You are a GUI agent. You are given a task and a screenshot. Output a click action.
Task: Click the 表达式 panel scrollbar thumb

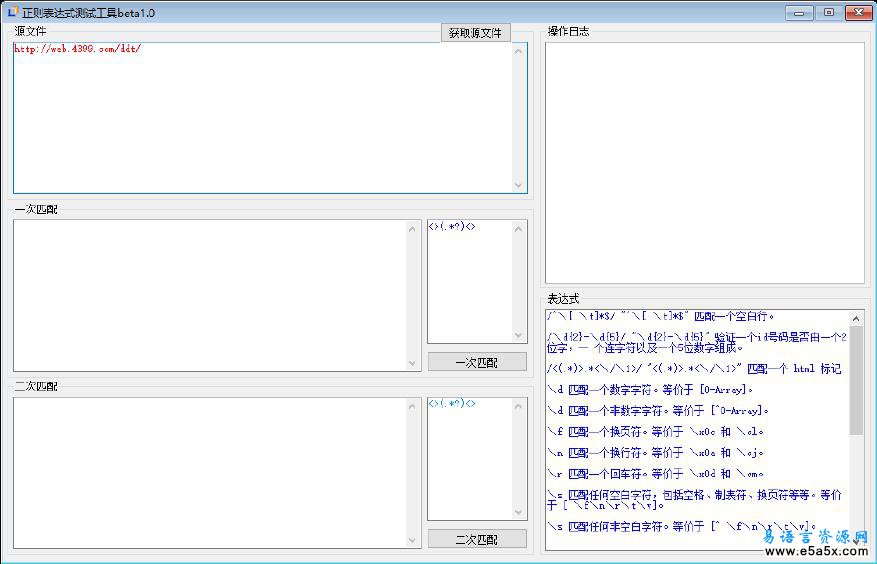[856, 380]
